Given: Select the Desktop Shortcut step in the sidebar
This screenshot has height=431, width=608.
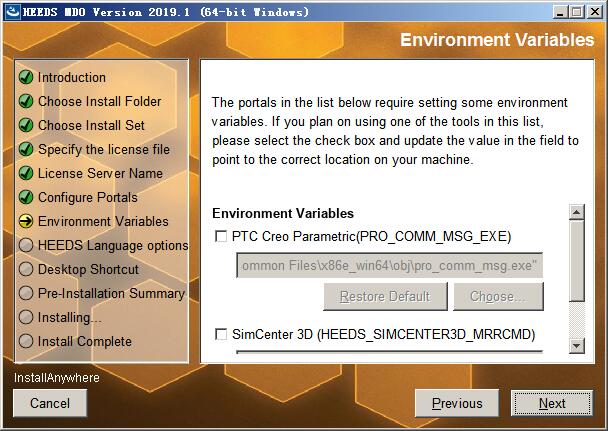Looking at the screenshot, I should pyautogui.click(x=88, y=269).
